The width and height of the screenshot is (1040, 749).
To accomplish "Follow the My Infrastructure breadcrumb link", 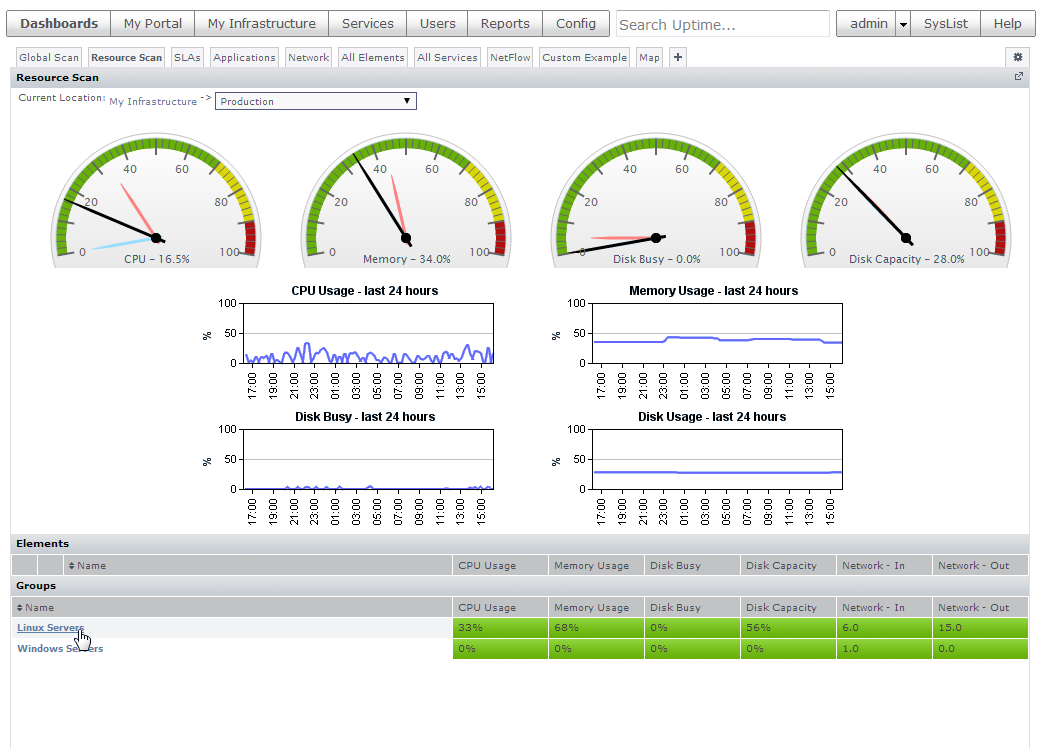I will click(153, 102).
